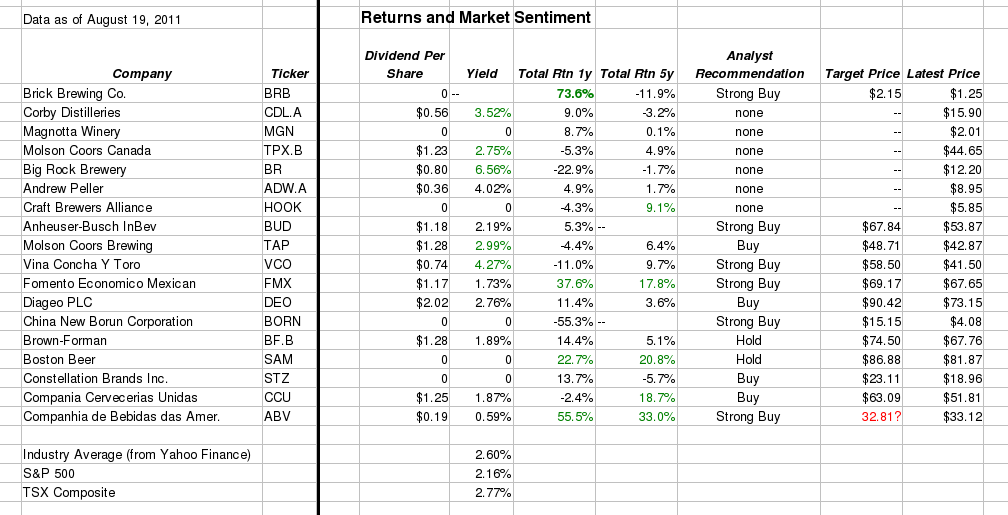
Task: Select the red 32.81? target price cell
Action: pyautogui.click(x=881, y=417)
